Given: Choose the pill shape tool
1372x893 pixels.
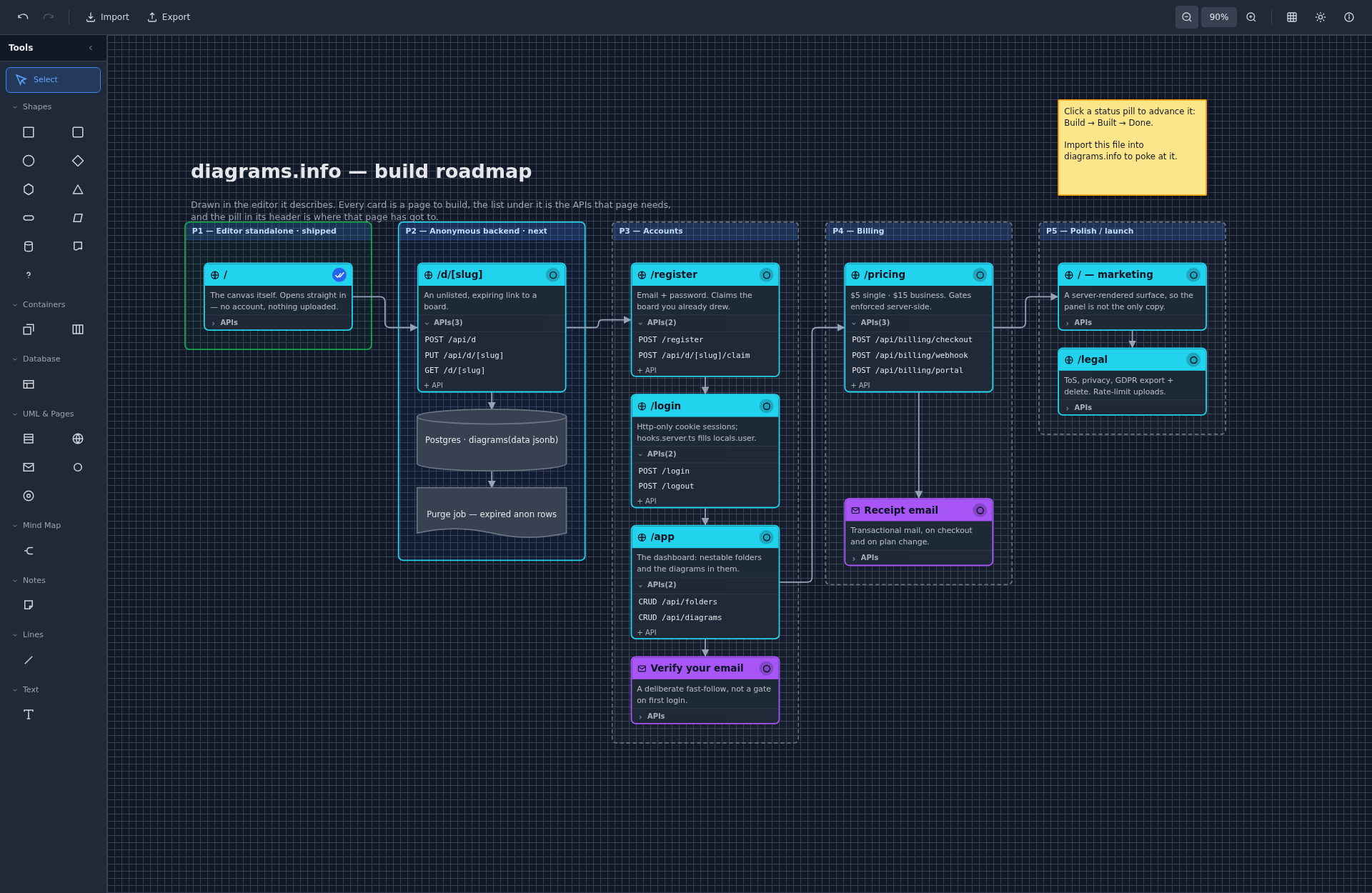Looking at the screenshot, I should tap(29, 218).
